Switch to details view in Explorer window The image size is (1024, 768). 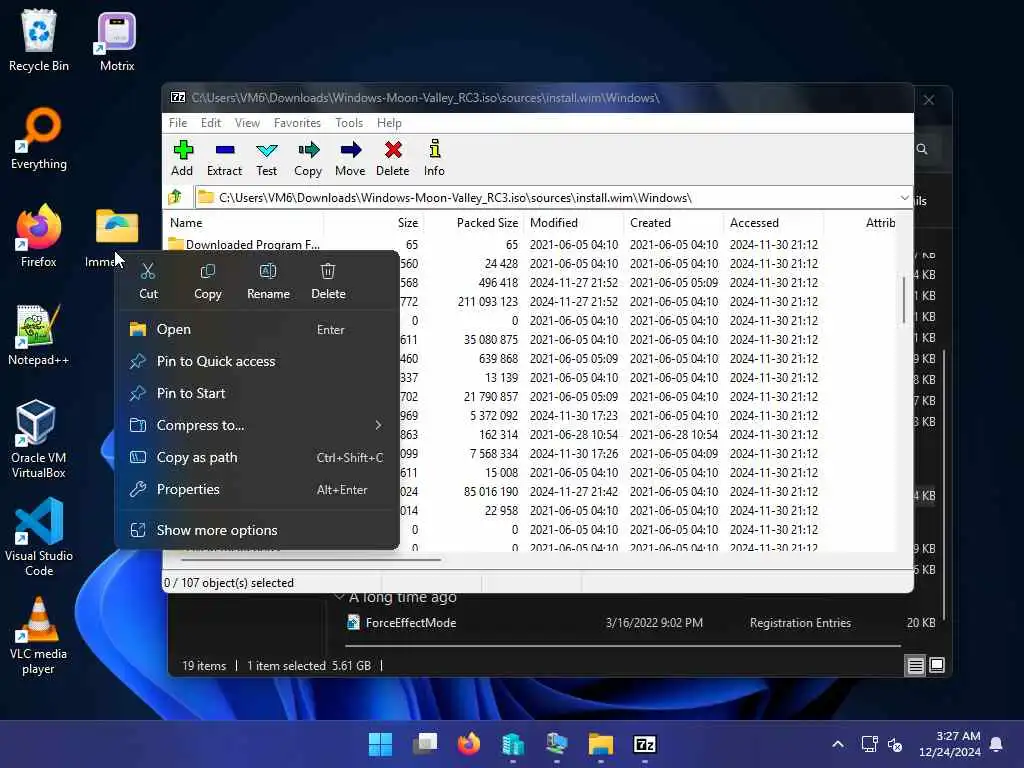[x=916, y=665]
